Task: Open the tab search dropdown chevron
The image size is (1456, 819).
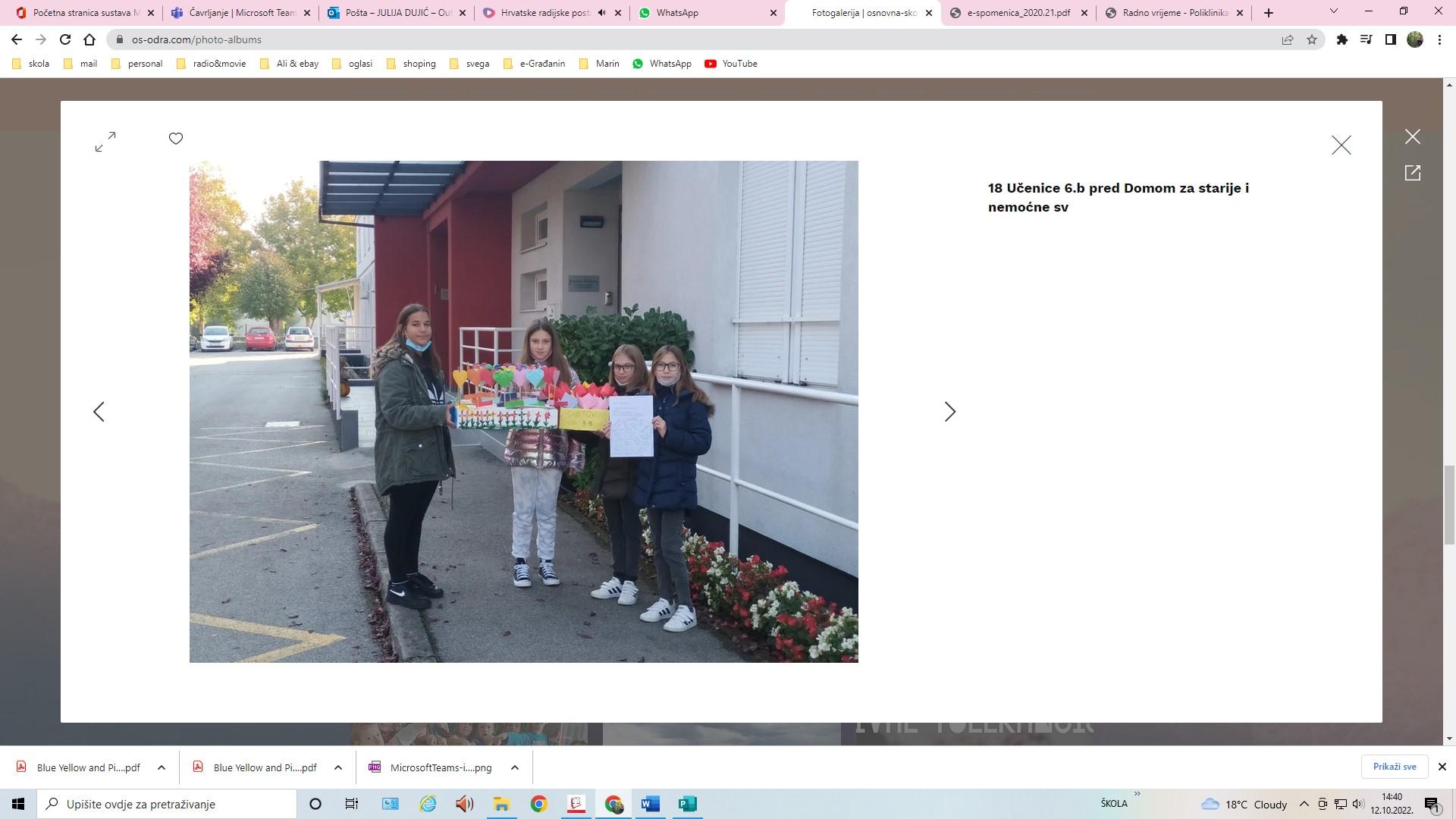Action: (x=1334, y=11)
